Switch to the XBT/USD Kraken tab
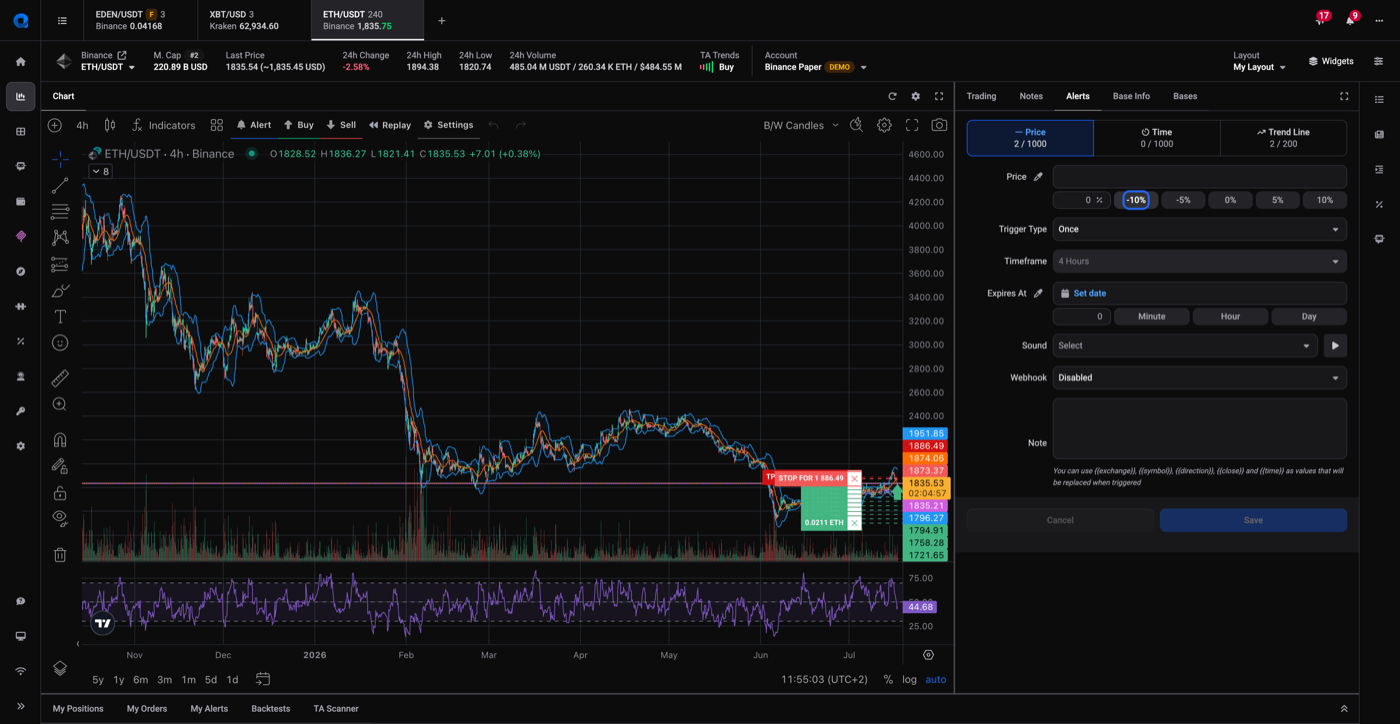Viewport: 1400px width, 724px height. [x=254, y=20]
